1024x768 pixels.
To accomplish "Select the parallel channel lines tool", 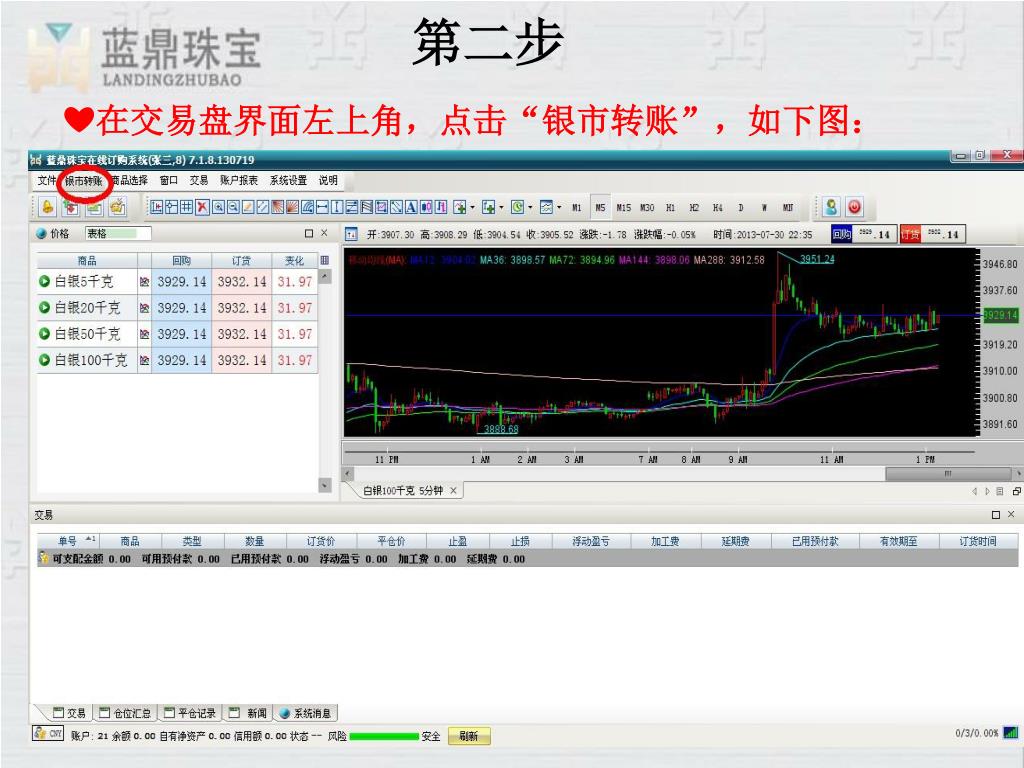I will (x=366, y=207).
